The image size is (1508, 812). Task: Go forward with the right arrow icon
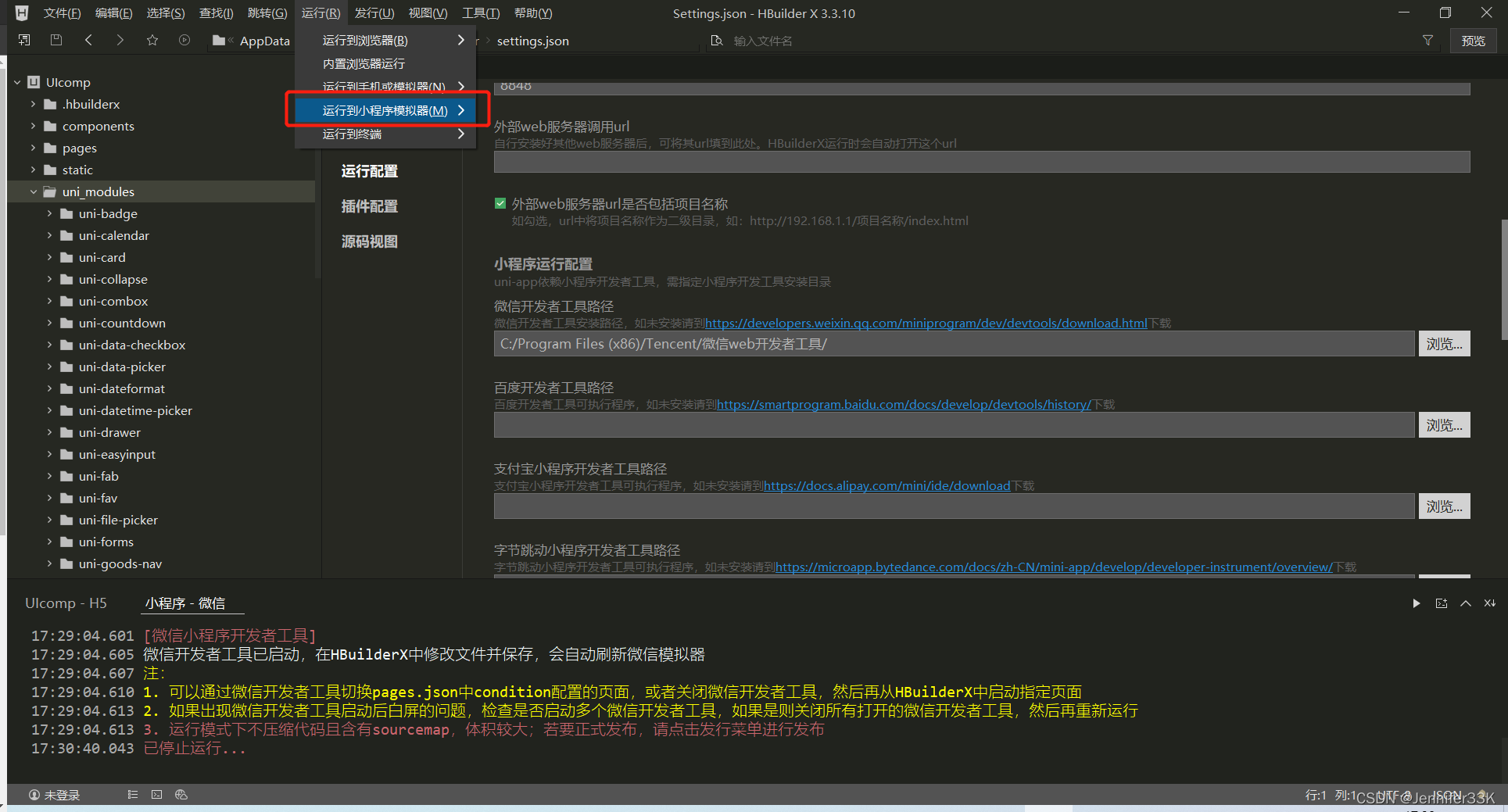[120, 40]
